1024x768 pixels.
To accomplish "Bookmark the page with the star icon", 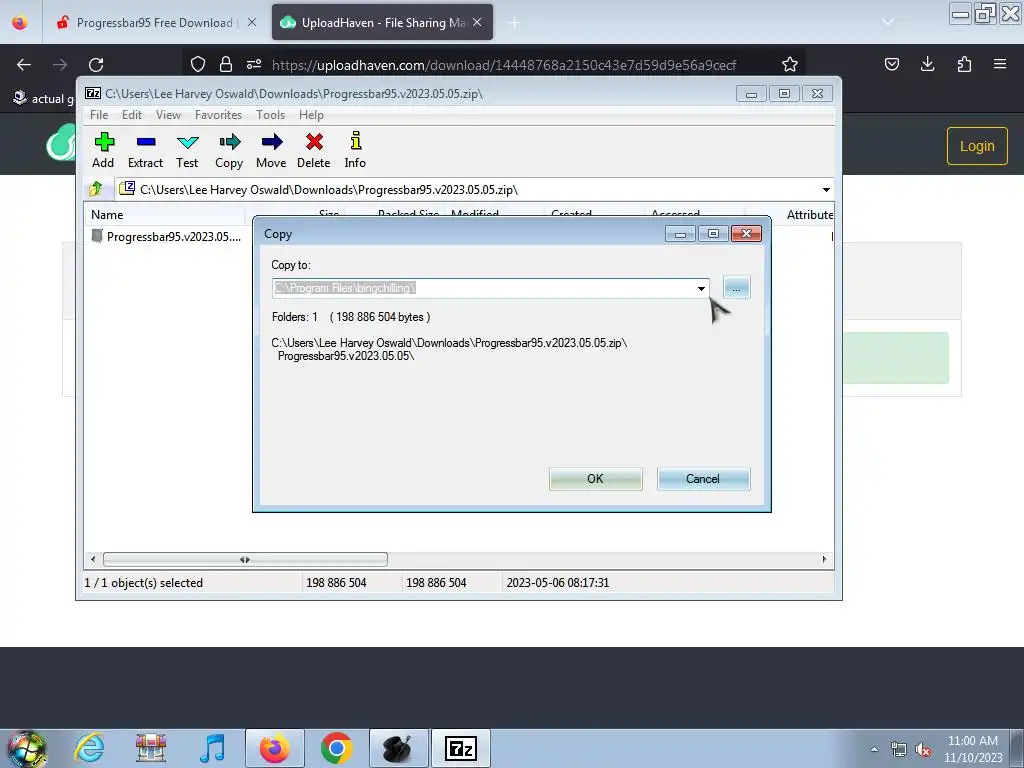I will [x=790, y=64].
